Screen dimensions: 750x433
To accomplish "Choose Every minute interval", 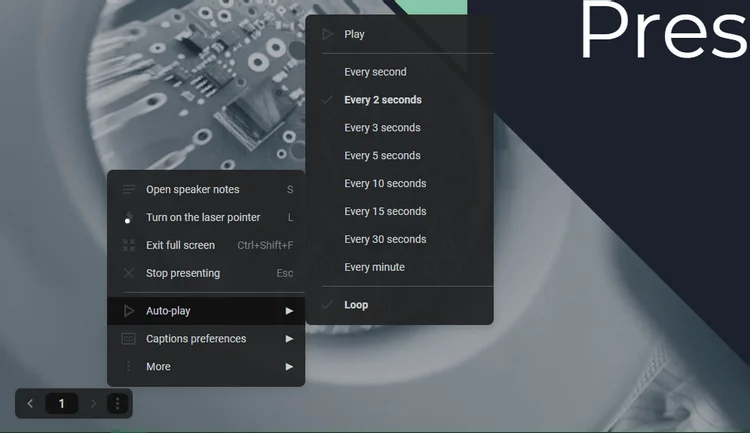I will tap(374, 267).
